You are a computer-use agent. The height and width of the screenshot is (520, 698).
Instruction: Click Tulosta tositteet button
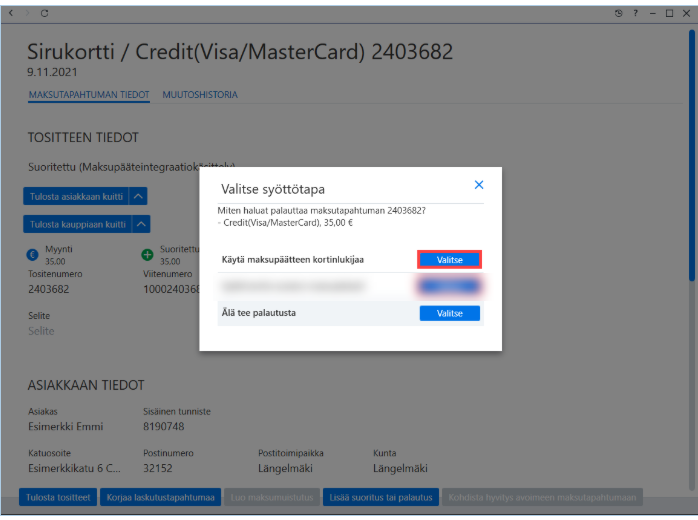(58, 497)
